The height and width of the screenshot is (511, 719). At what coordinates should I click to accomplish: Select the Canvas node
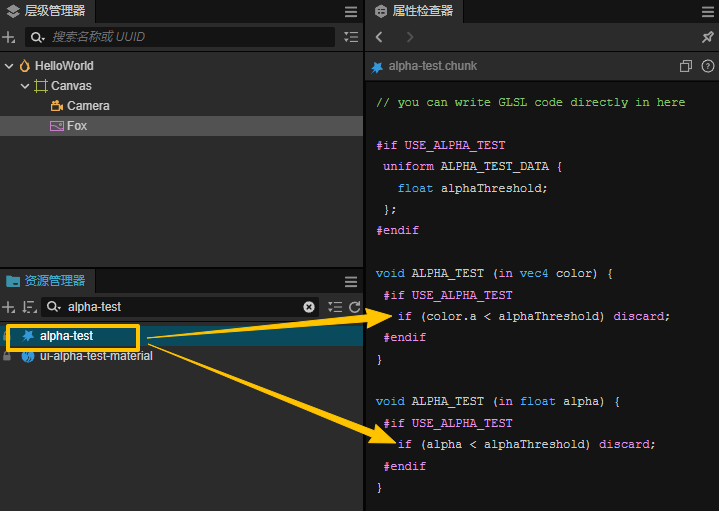(x=182, y=86)
